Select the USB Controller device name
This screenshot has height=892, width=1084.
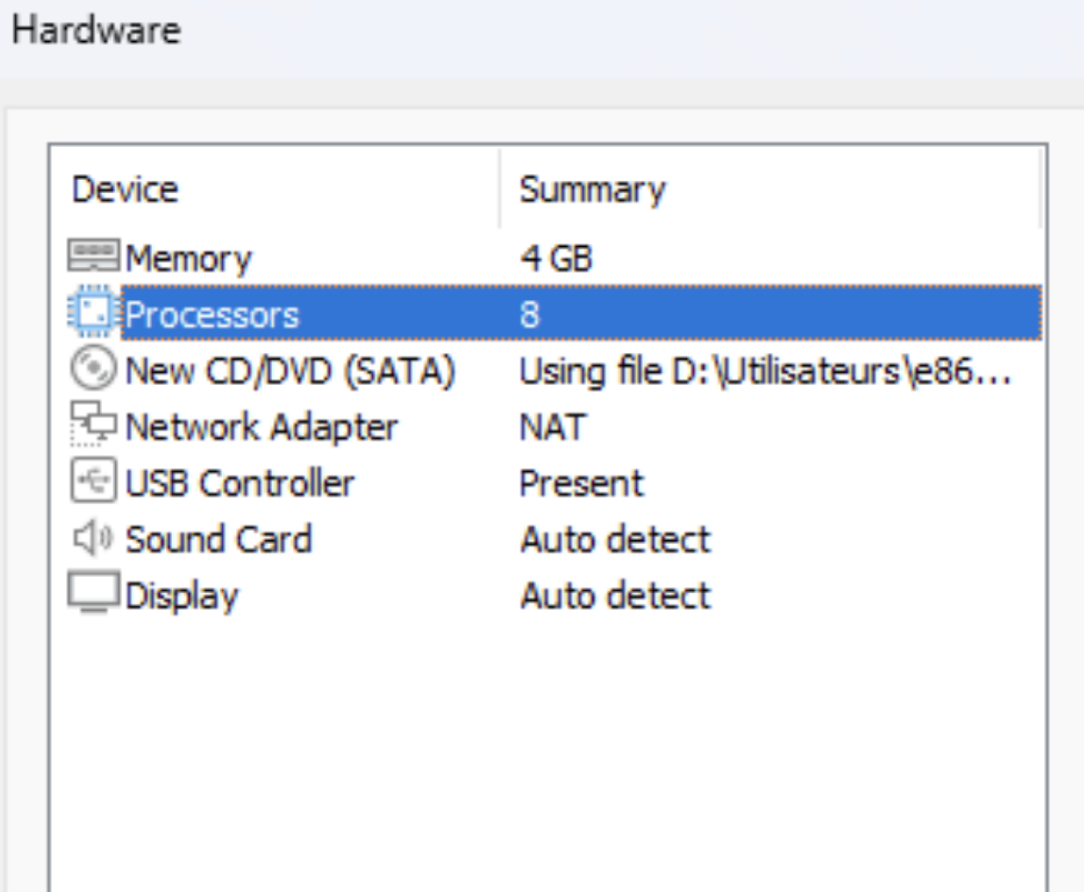pos(239,483)
